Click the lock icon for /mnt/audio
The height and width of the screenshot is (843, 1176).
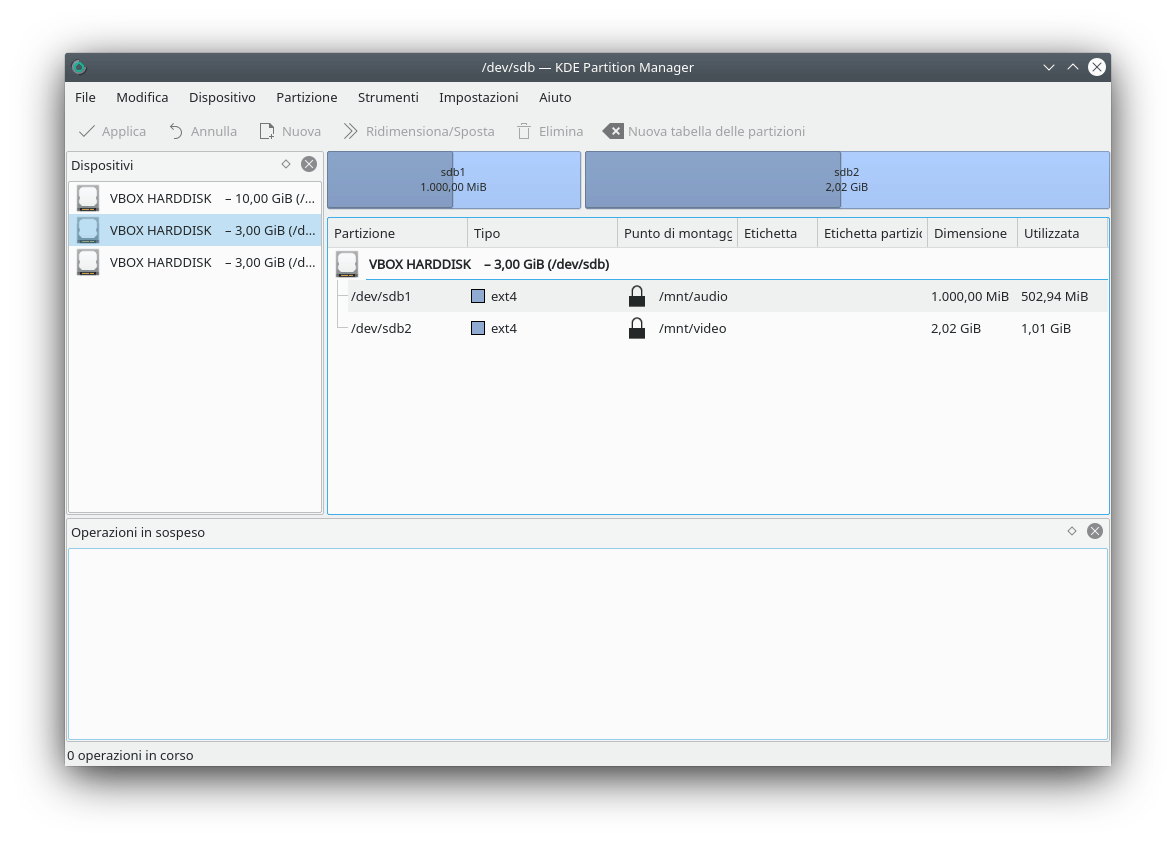point(637,296)
